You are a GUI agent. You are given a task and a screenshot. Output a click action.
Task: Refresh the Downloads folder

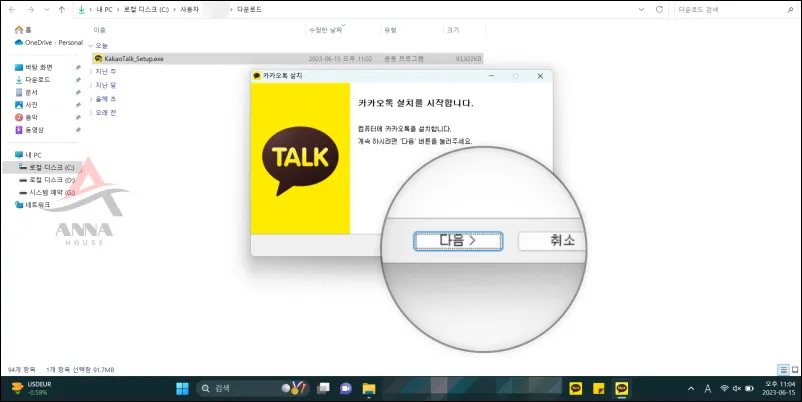pos(659,9)
